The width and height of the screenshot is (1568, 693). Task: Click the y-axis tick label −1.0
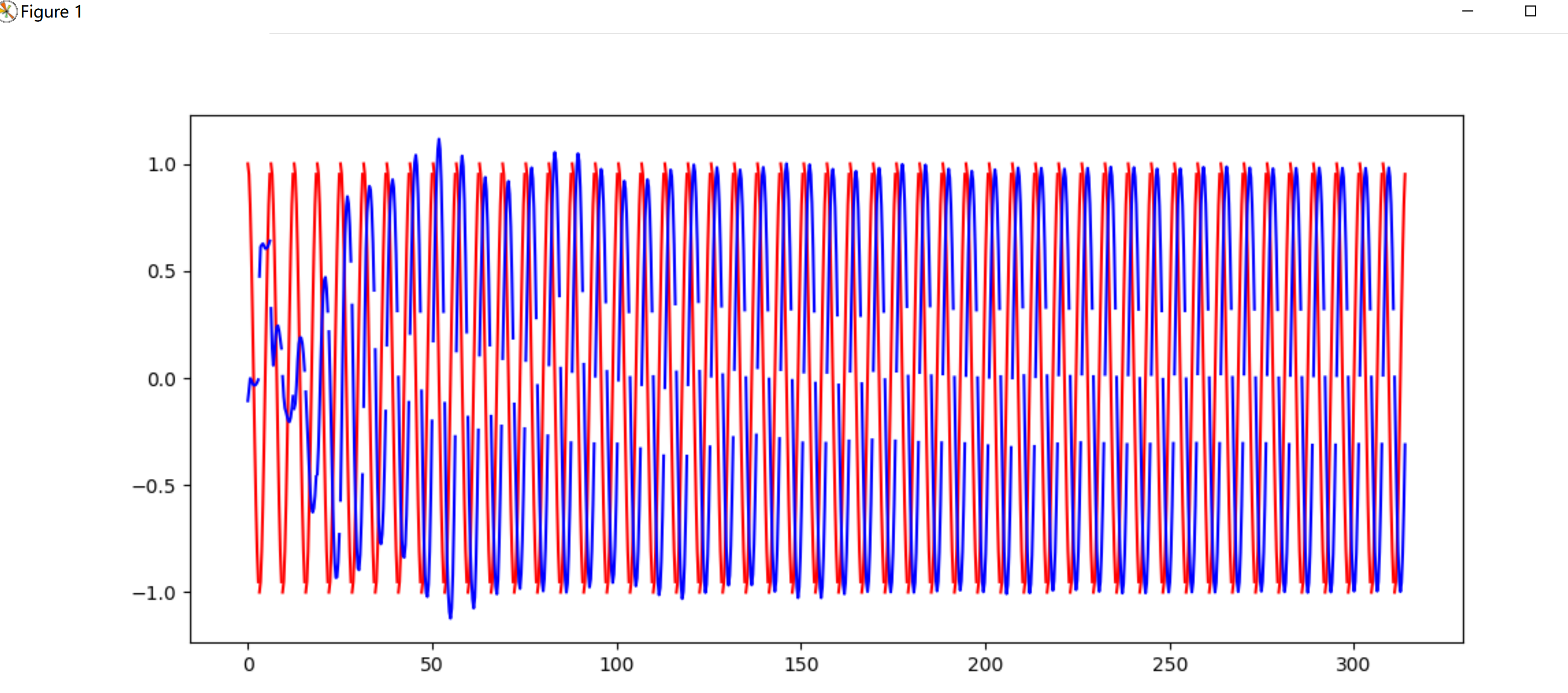pos(154,593)
